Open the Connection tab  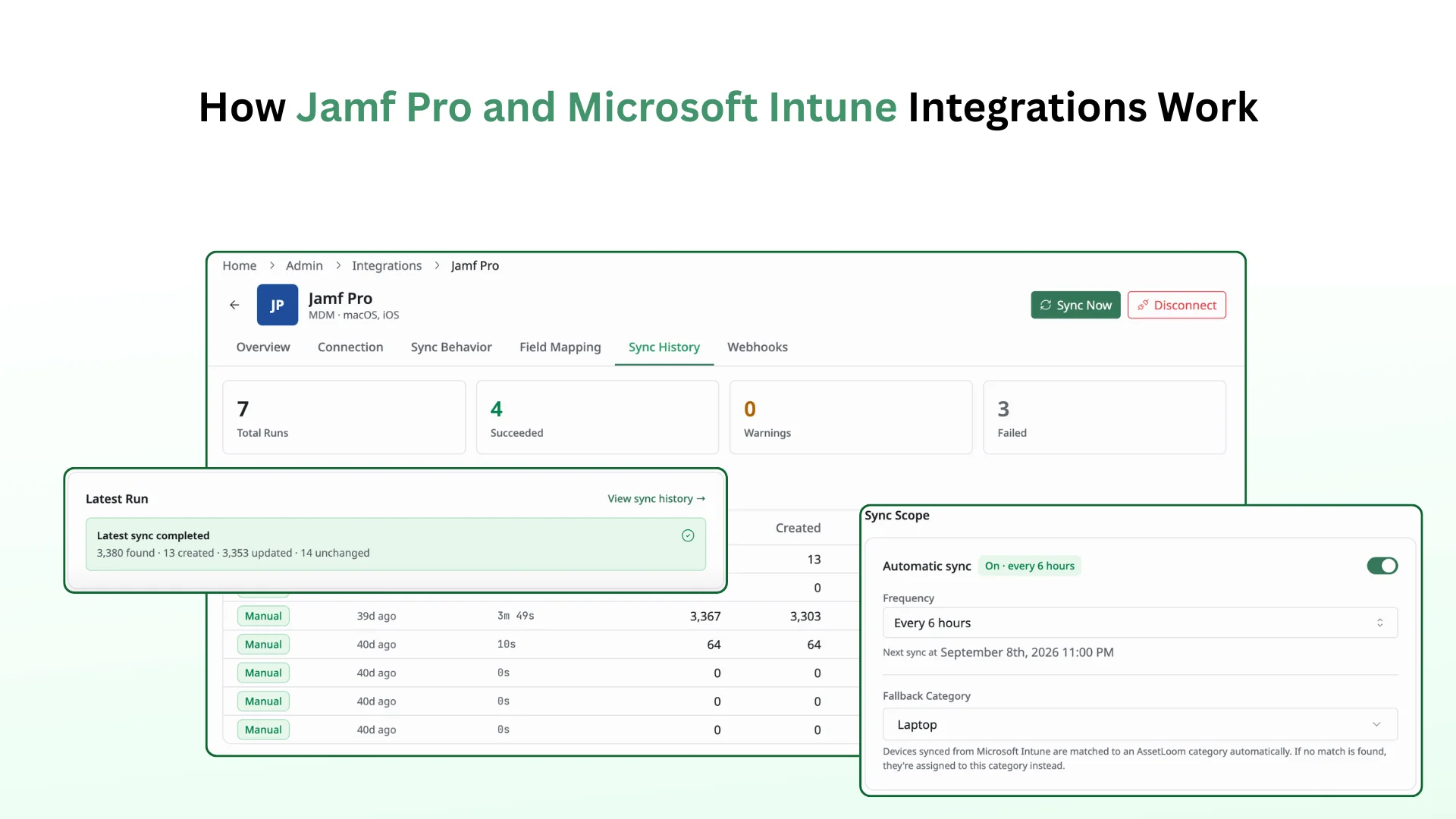click(x=350, y=347)
